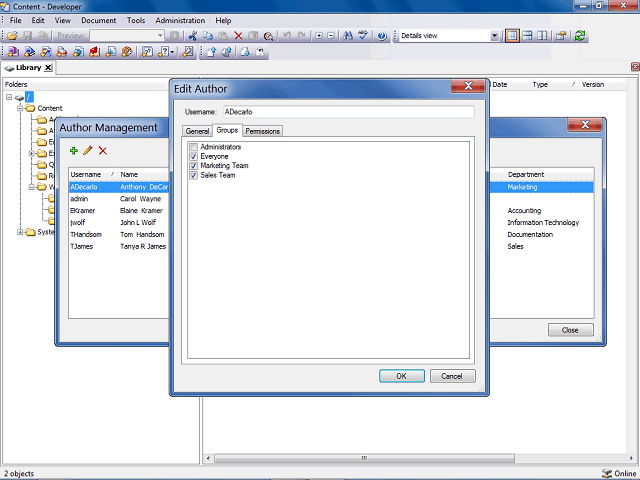Click the new question document dropdown icon
Screen dimensions: 640x480
tap(166, 52)
